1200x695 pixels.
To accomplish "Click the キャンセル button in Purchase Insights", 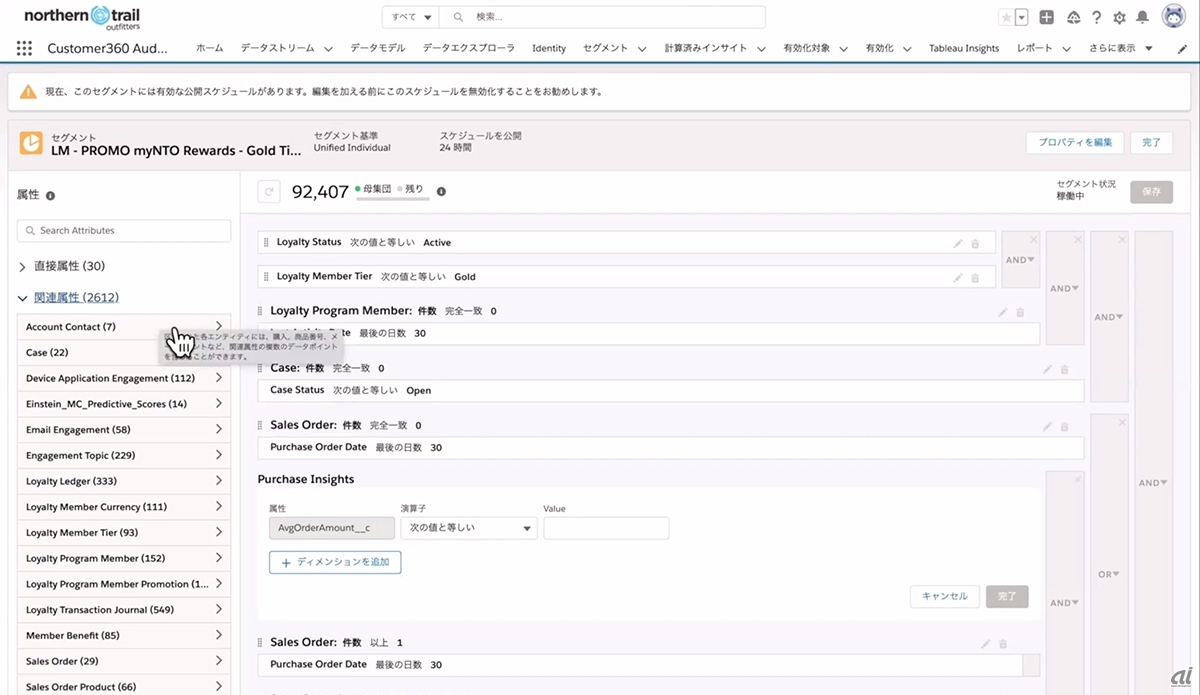I will (x=944, y=596).
